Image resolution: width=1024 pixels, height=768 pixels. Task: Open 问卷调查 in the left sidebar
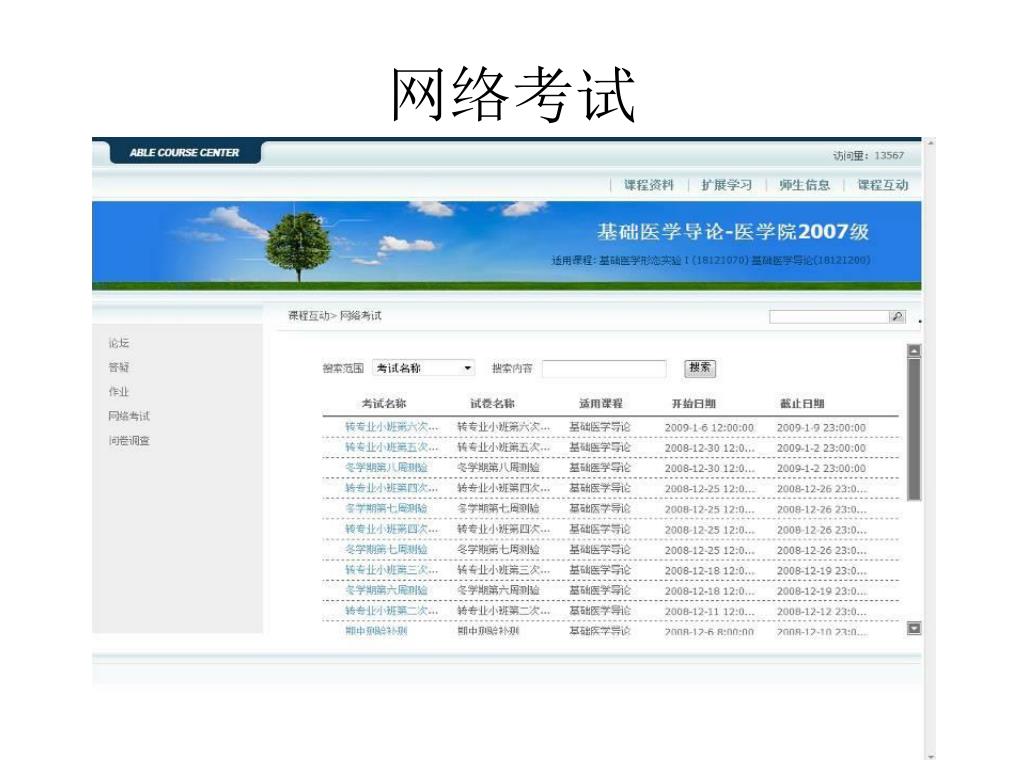[x=129, y=441]
